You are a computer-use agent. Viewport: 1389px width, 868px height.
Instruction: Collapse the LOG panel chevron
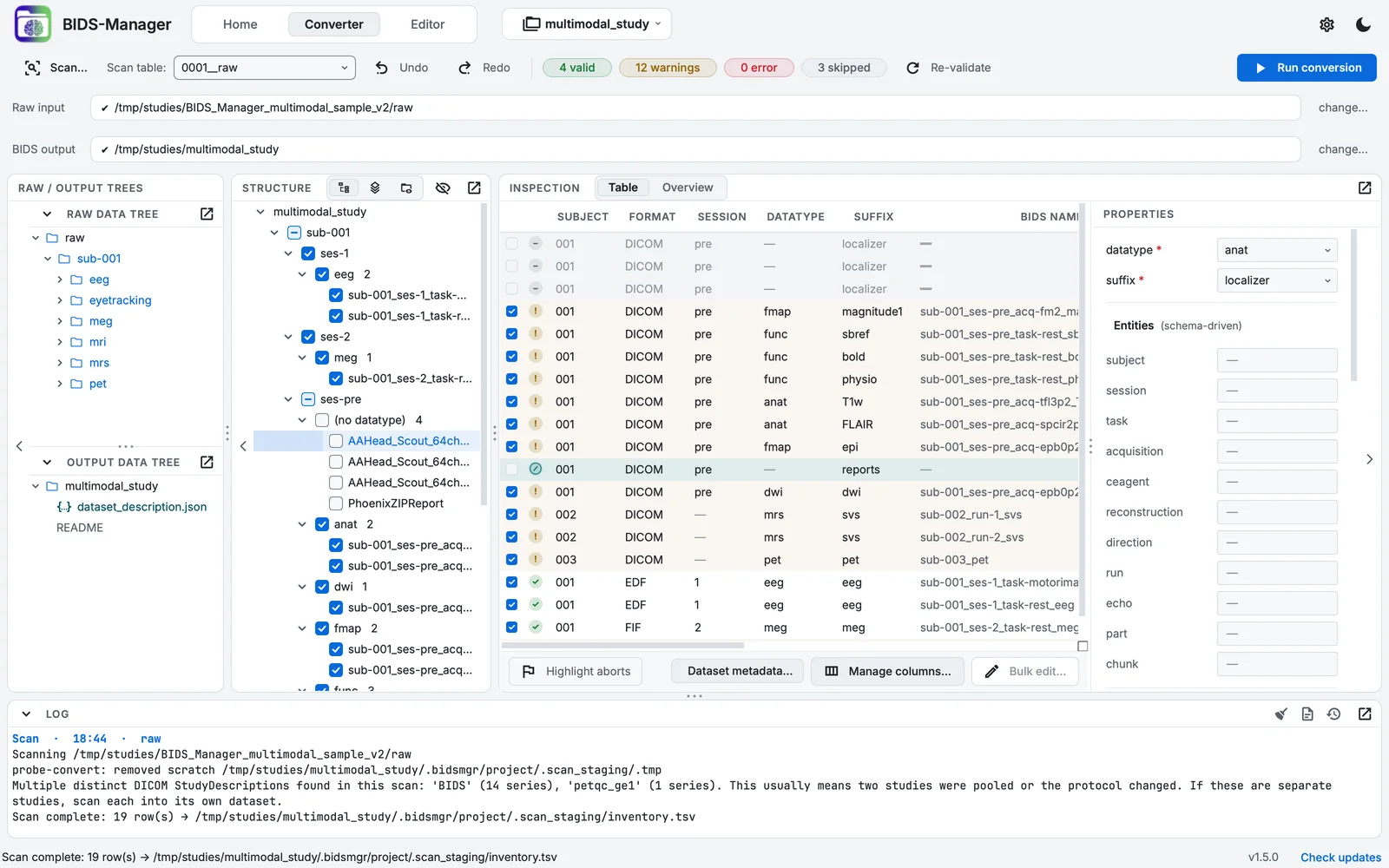point(26,713)
